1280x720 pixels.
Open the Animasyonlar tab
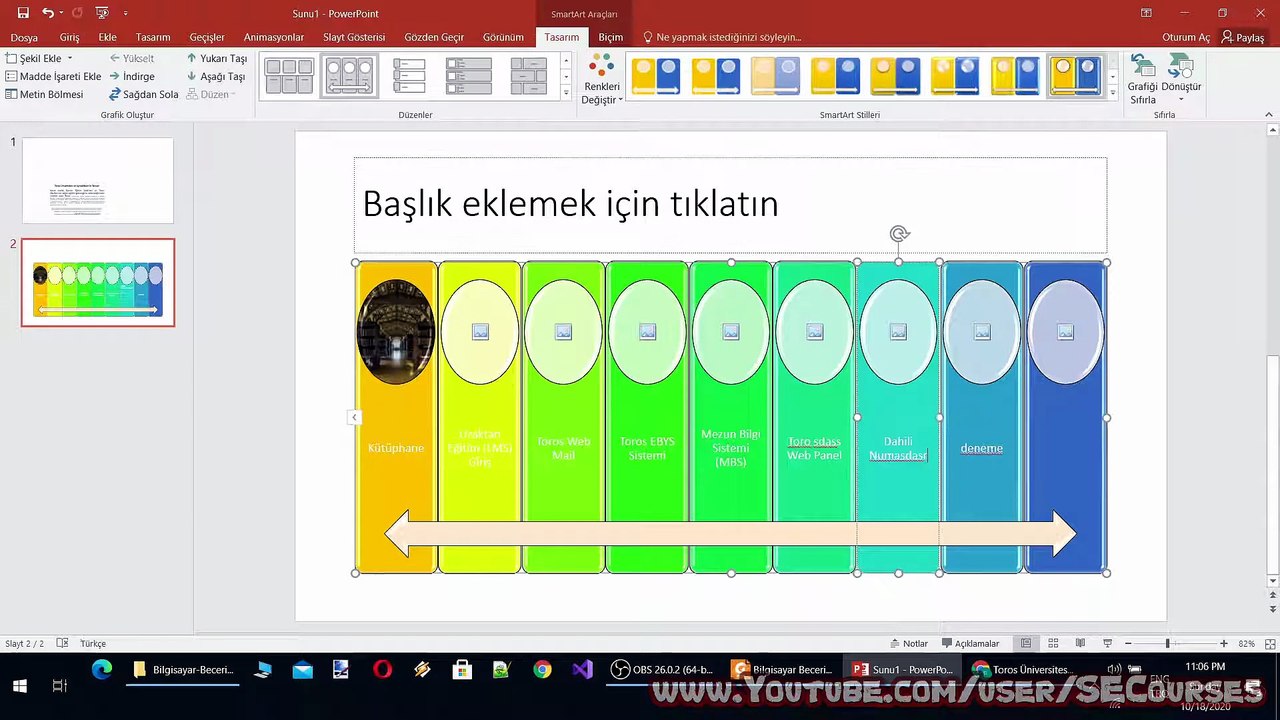(274, 37)
